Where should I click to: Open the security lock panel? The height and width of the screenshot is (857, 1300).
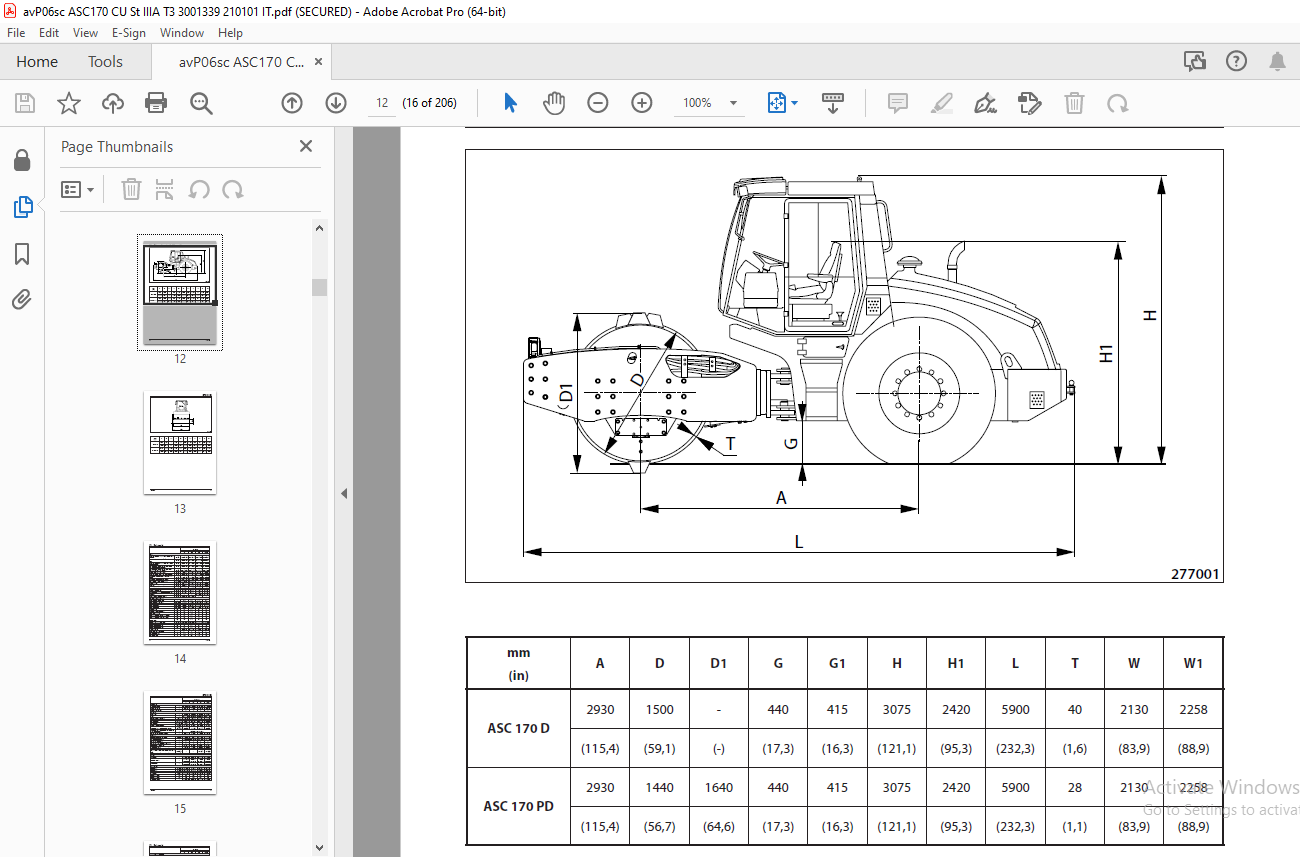click(x=22, y=161)
